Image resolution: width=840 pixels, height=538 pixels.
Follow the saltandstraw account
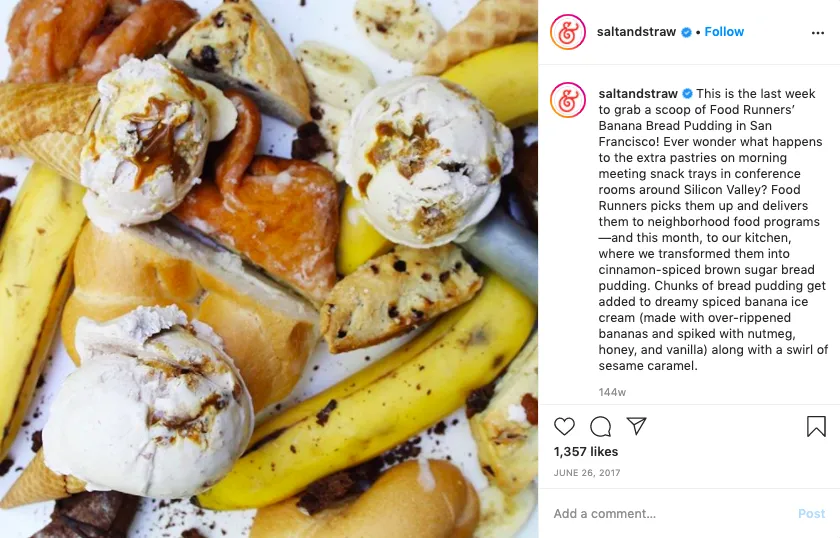[x=724, y=32]
